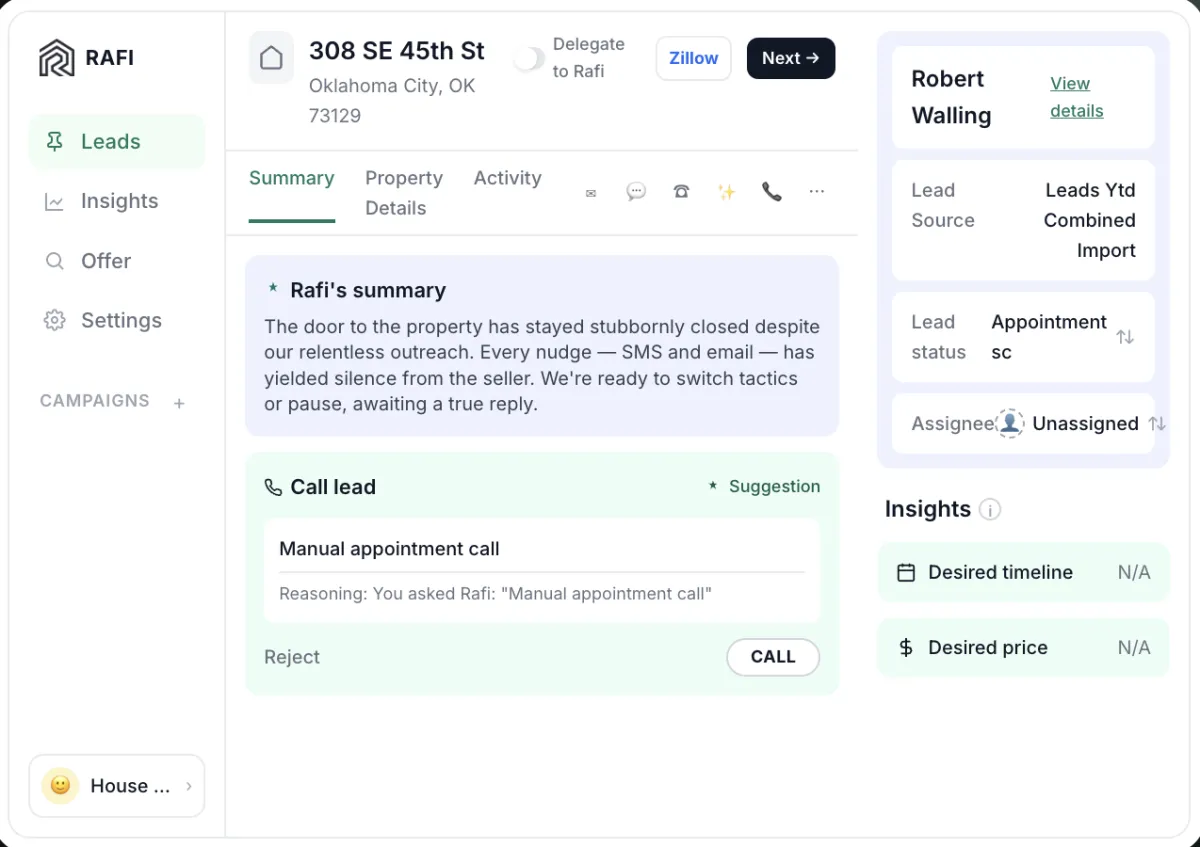The width and height of the screenshot is (1200, 847).
Task: Click the smiley avatar in account switcher
Action: coord(60,786)
